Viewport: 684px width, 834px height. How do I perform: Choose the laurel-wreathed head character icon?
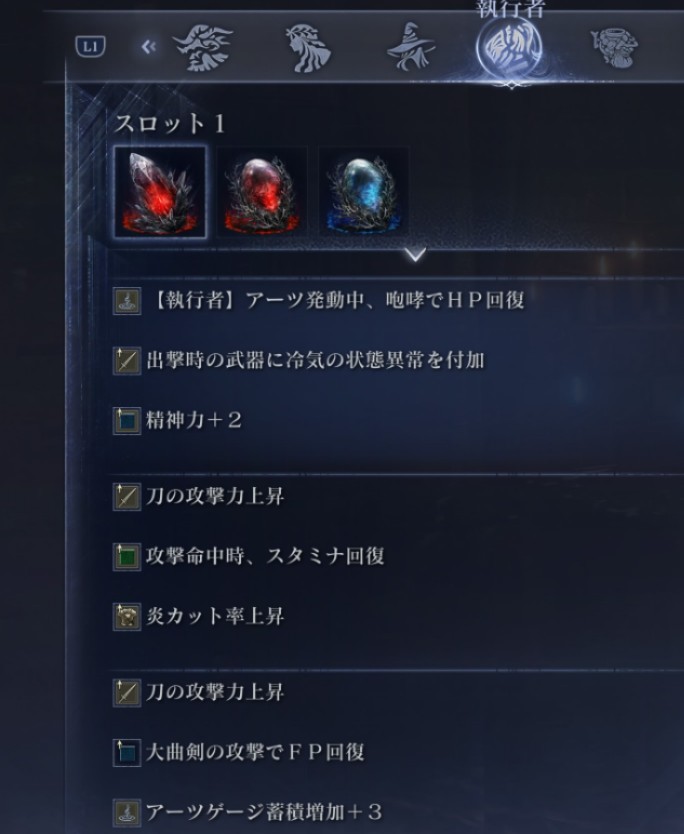pyautogui.click(x=310, y=48)
